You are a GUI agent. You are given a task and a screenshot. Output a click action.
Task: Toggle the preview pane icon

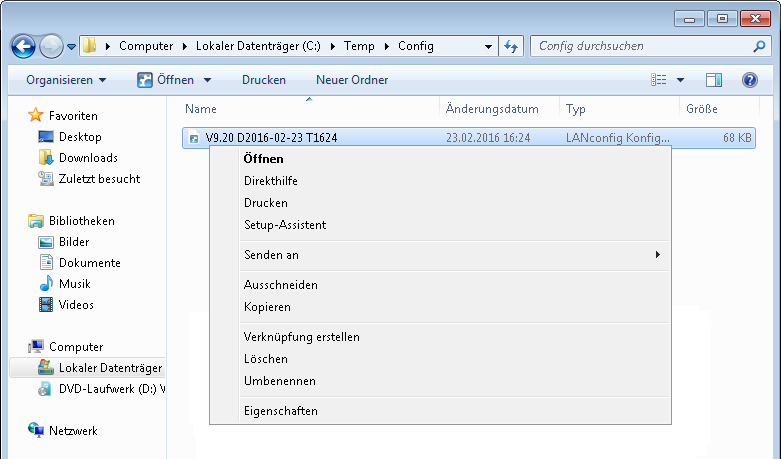coord(713,80)
